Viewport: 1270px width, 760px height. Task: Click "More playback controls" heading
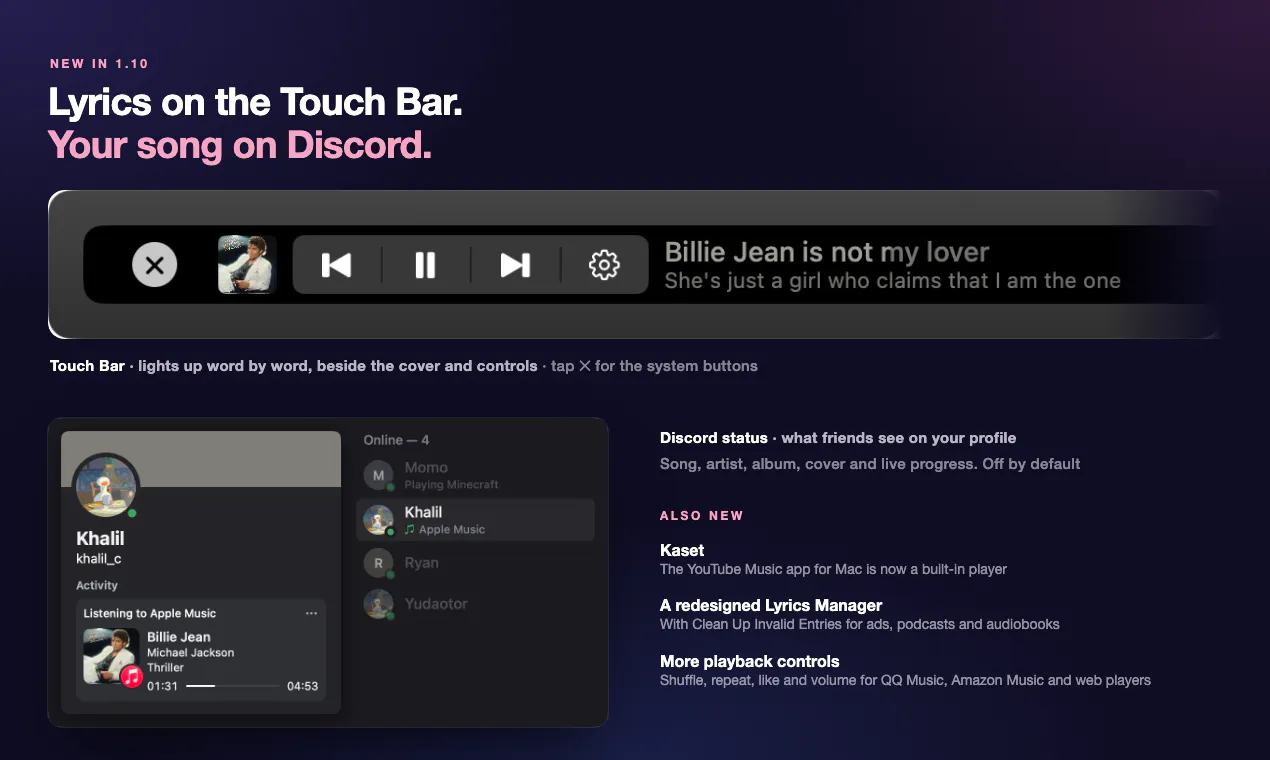[x=750, y=661]
